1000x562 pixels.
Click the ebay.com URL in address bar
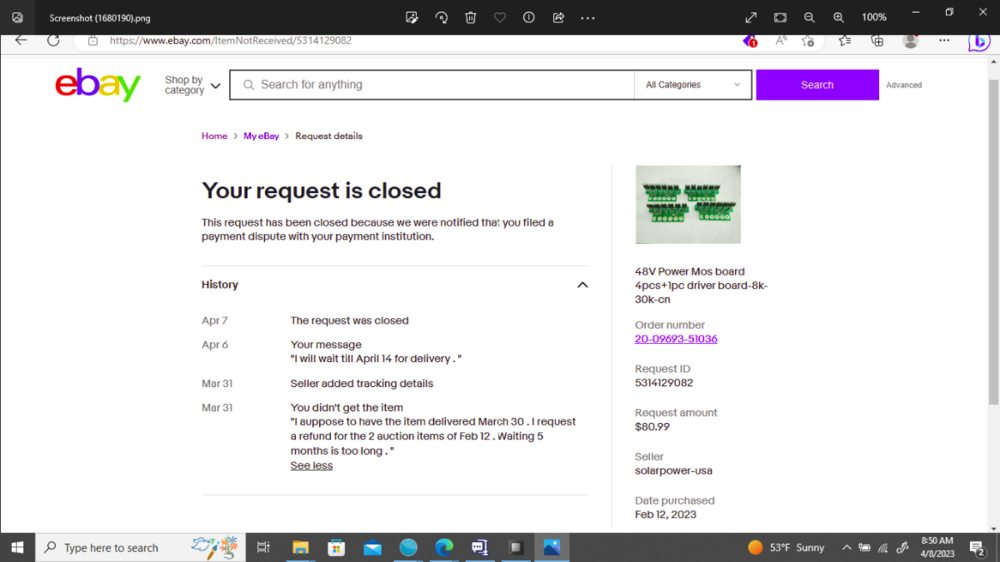pos(230,40)
